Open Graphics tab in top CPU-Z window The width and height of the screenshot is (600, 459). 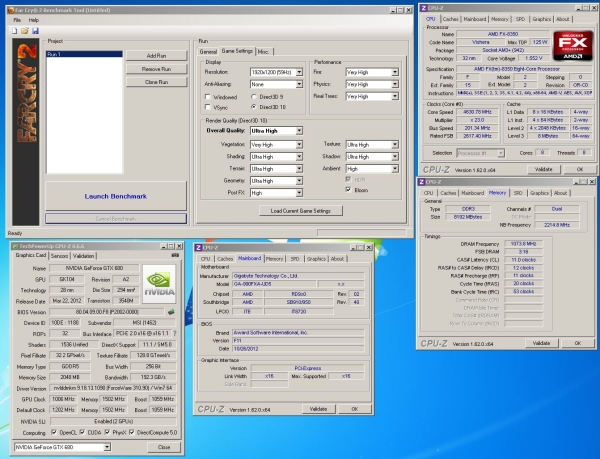(x=541, y=19)
